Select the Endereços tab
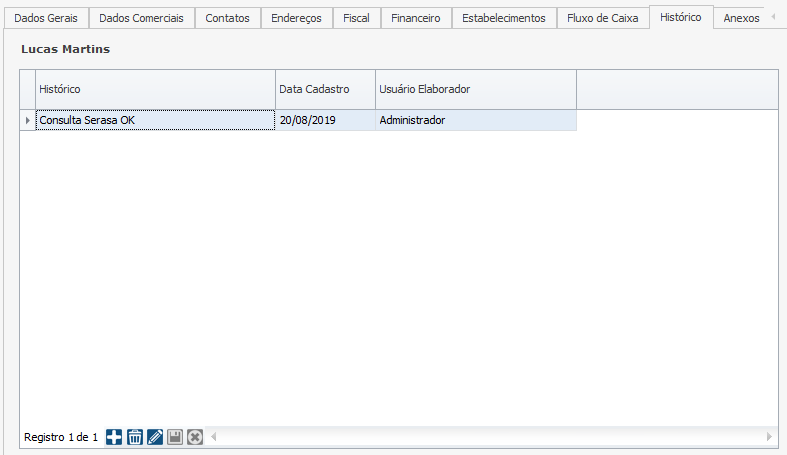 tap(296, 18)
